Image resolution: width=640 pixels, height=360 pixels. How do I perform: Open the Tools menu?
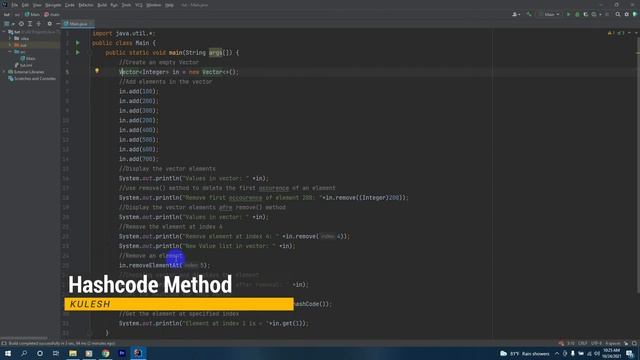127,5
